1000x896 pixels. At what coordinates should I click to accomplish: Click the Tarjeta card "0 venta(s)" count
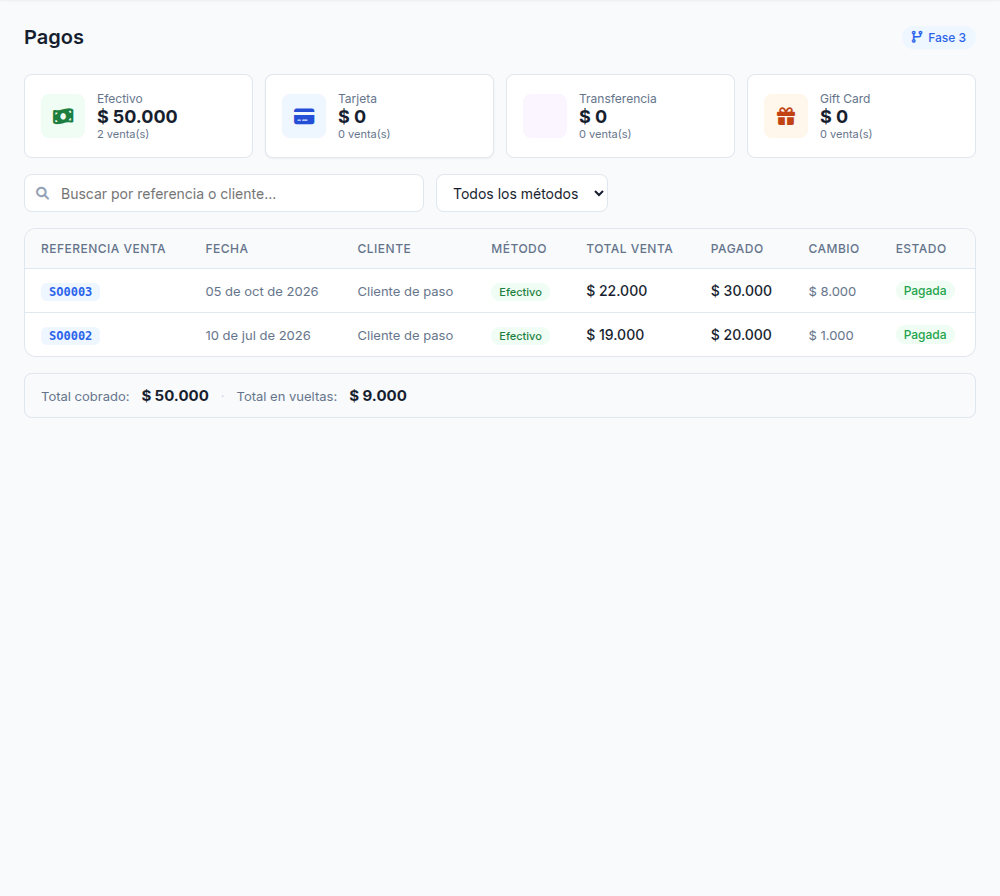[364, 134]
